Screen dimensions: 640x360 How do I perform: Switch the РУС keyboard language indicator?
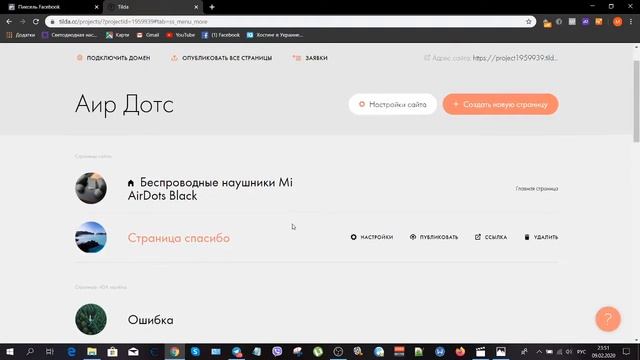pyautogui.click(x=582, y=351)
